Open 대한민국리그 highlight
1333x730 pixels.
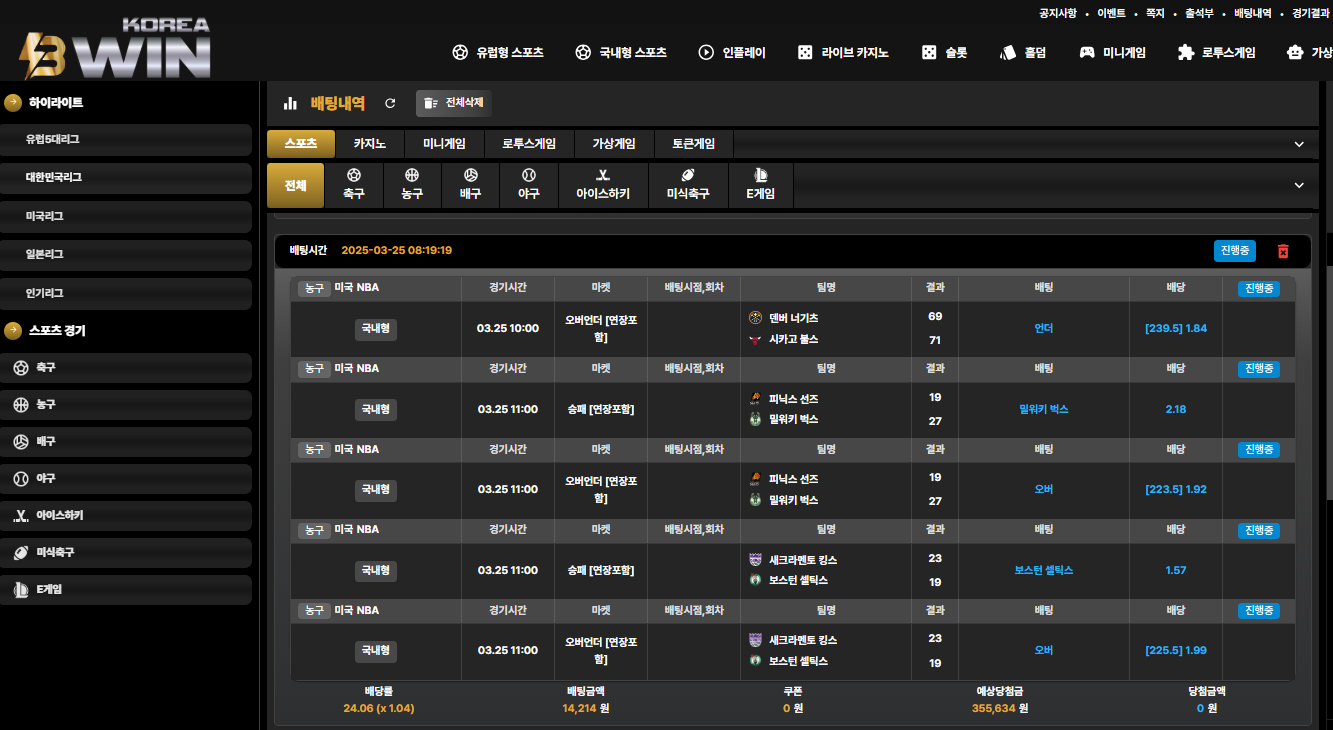tap(126, 178)
